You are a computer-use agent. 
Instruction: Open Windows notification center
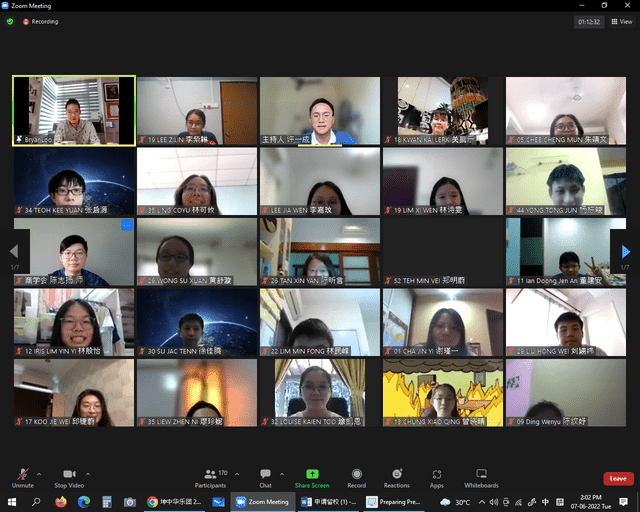pos(623,502)
